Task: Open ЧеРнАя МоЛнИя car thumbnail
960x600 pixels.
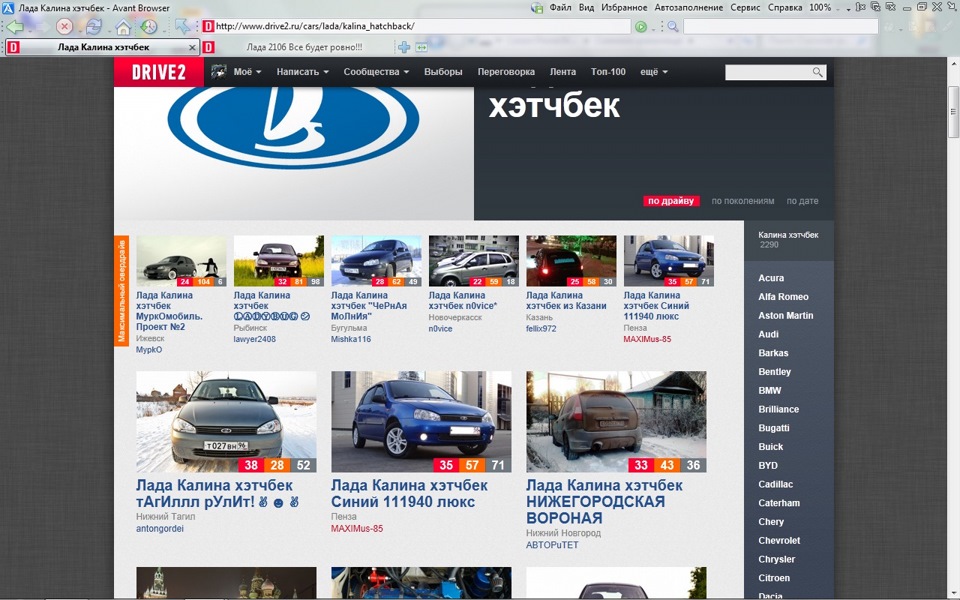Action: coord(376,261)
